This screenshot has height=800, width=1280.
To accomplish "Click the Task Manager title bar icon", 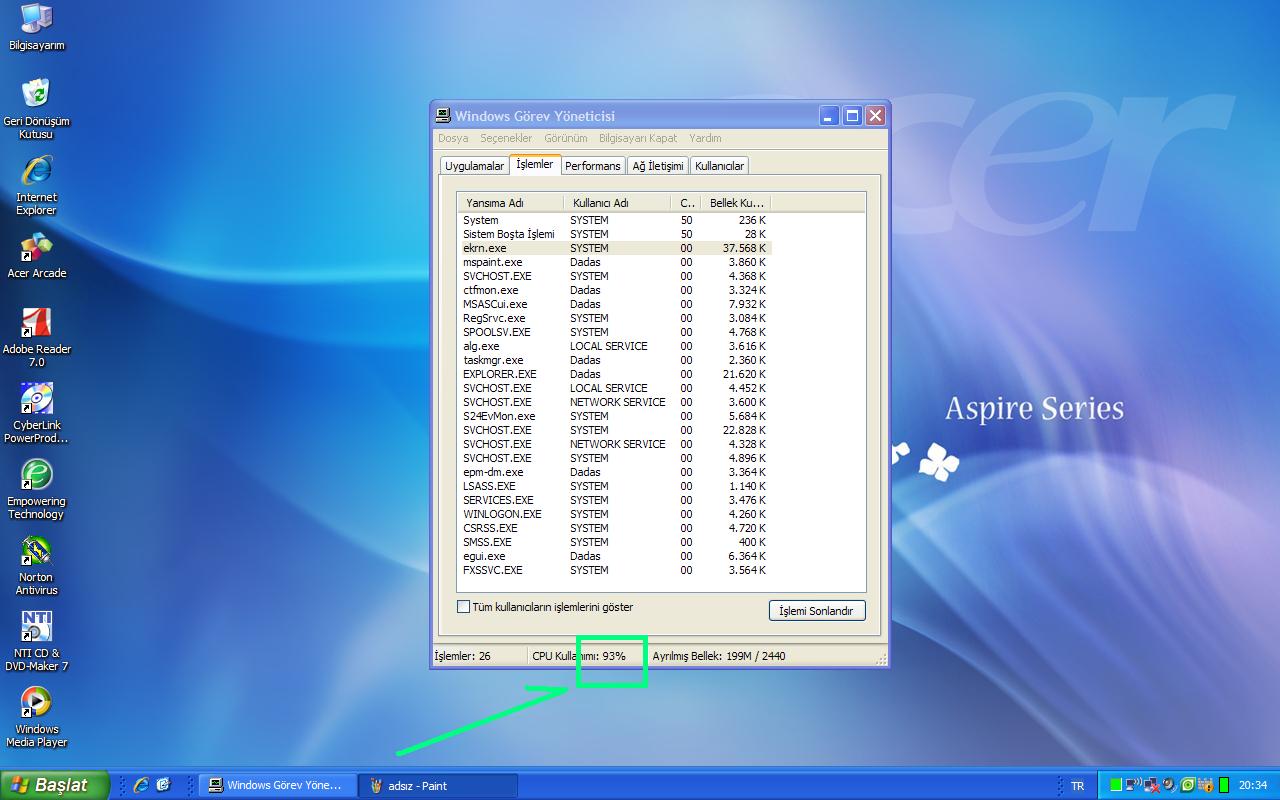I will (444, 116).
